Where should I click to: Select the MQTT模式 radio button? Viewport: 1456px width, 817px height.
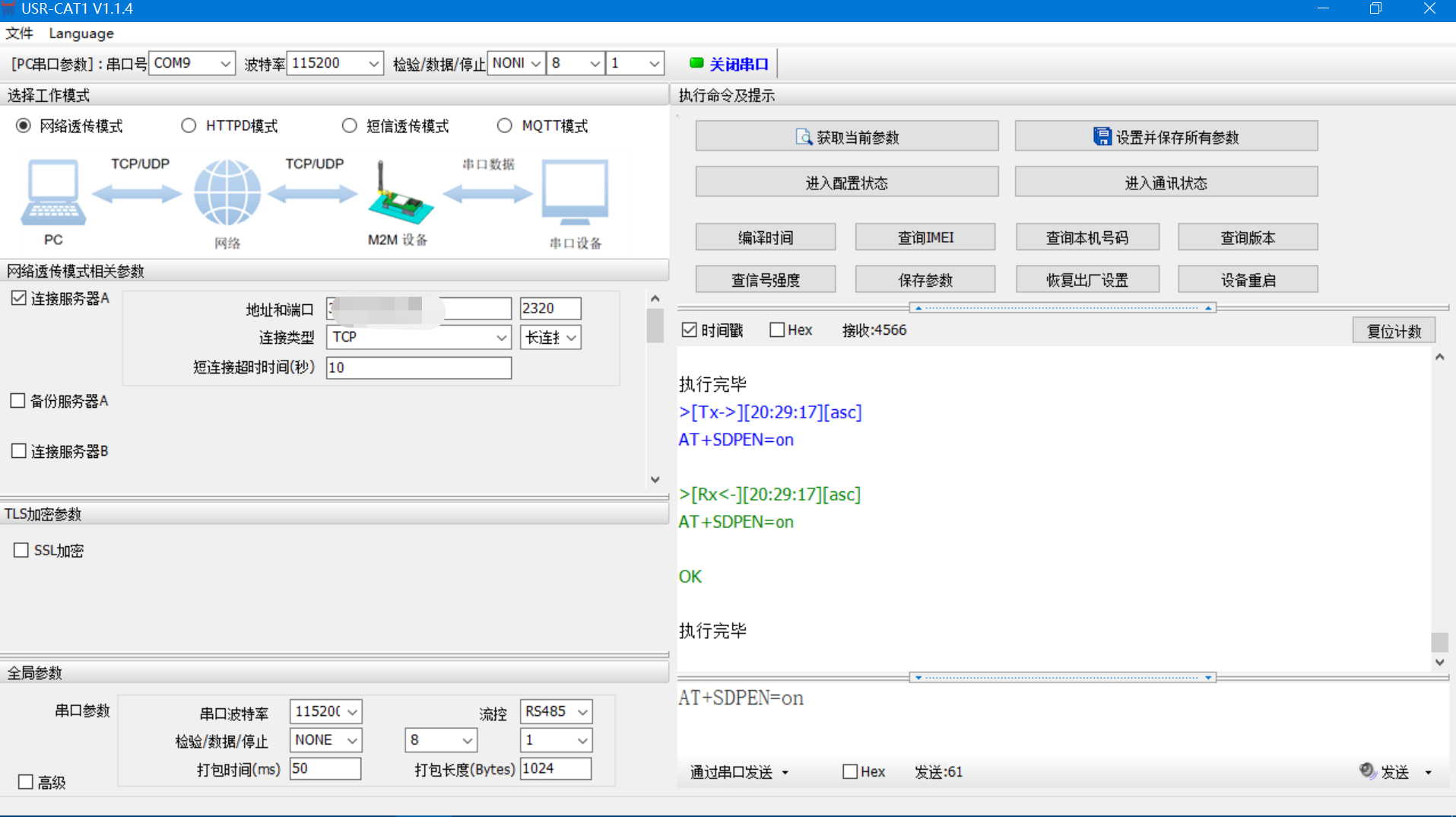pyautogui.click(x=504, y=126)
